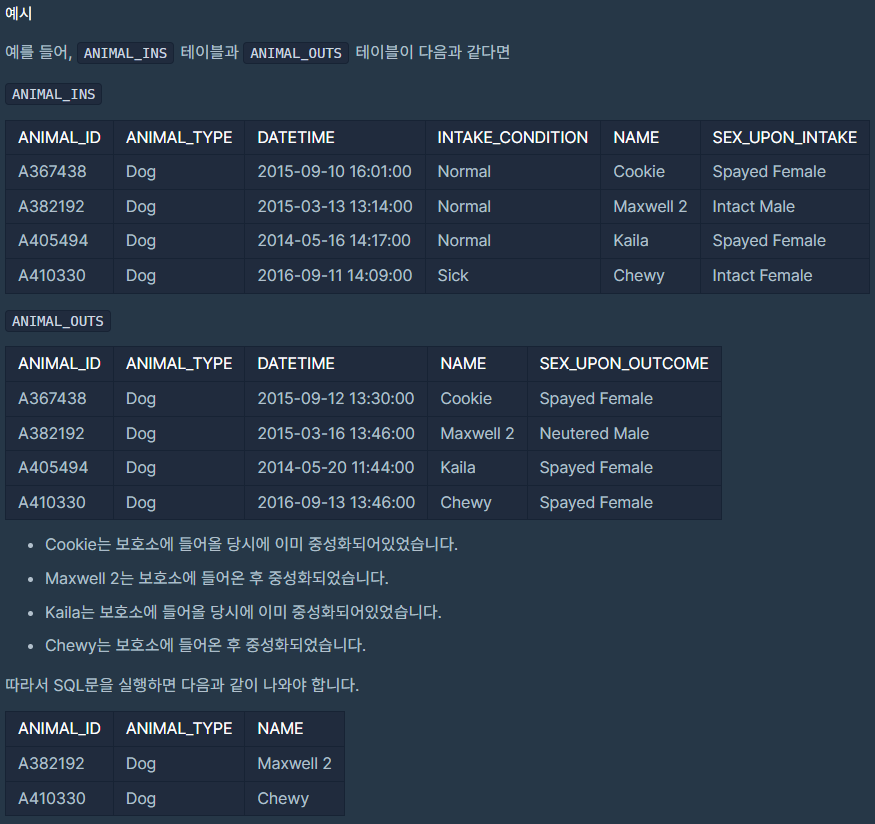Select the datetime 2015-03-13 13:14:00
This screenshot has height=824, width=875.
pos(335,206)
